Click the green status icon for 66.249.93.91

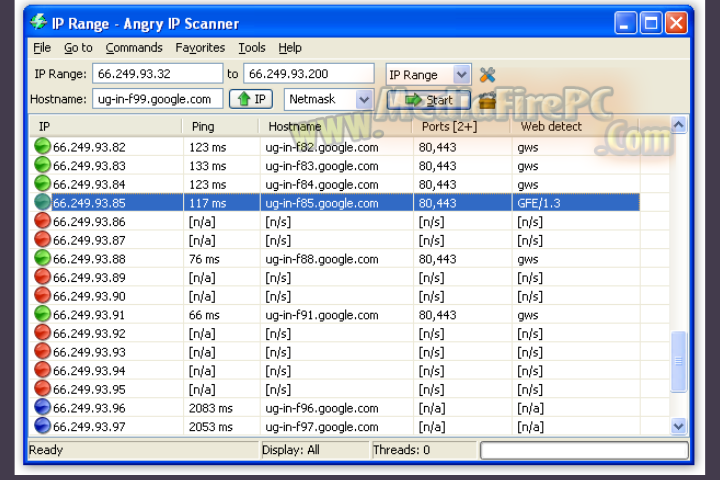click(42, 314)
